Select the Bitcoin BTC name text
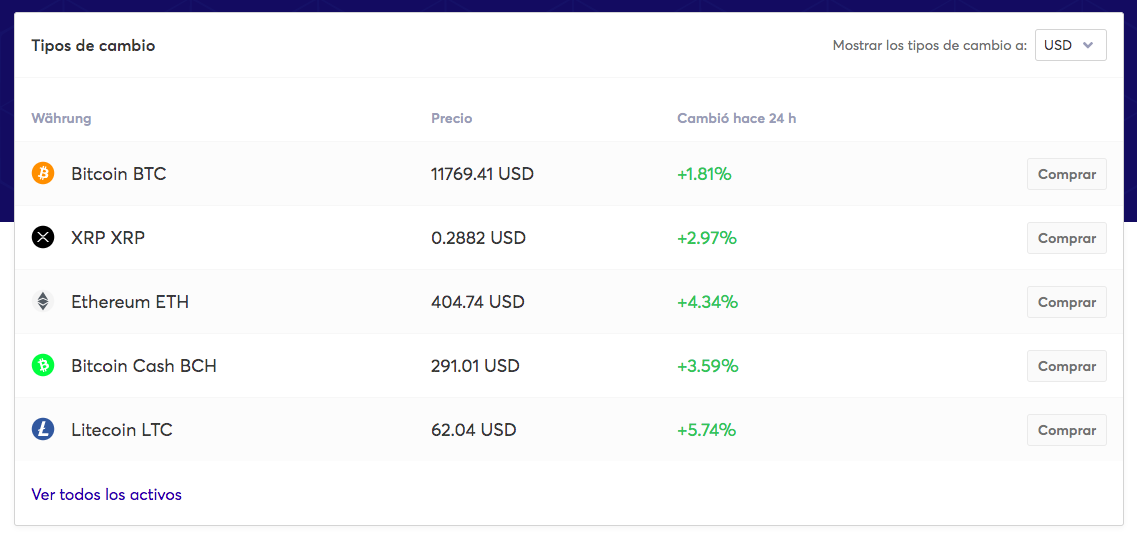 [119, 174]
